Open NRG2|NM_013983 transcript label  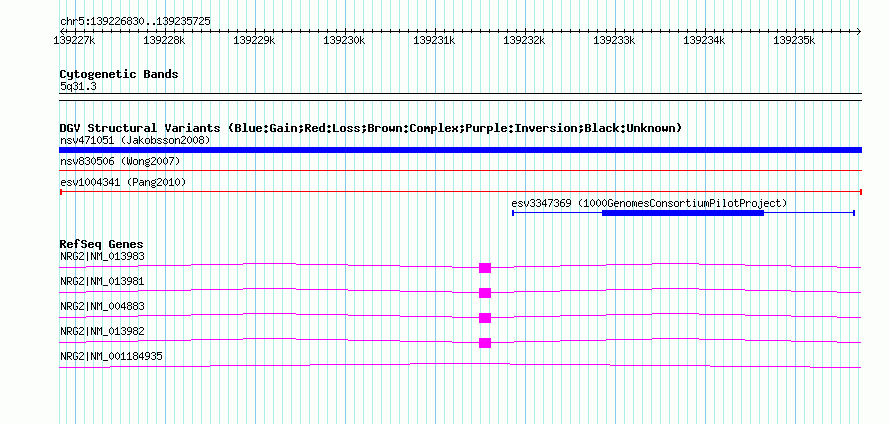point(102,257)
